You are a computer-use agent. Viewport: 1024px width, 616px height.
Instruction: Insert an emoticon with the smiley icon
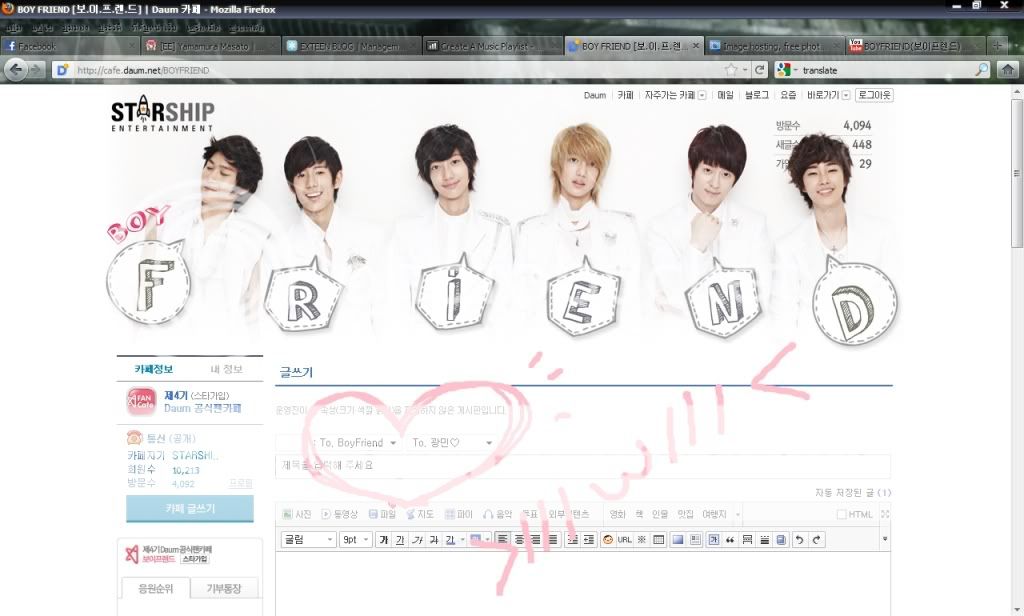click(608, 540)
